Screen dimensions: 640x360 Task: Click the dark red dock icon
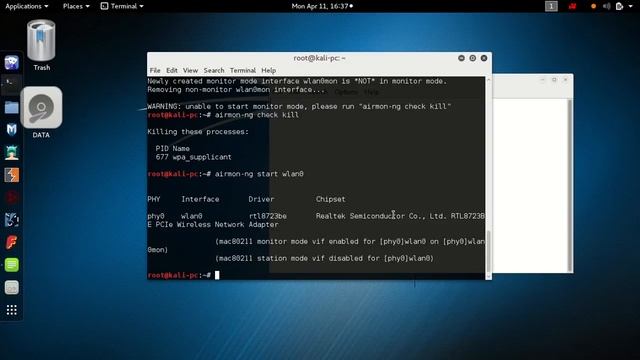(11, 198)
